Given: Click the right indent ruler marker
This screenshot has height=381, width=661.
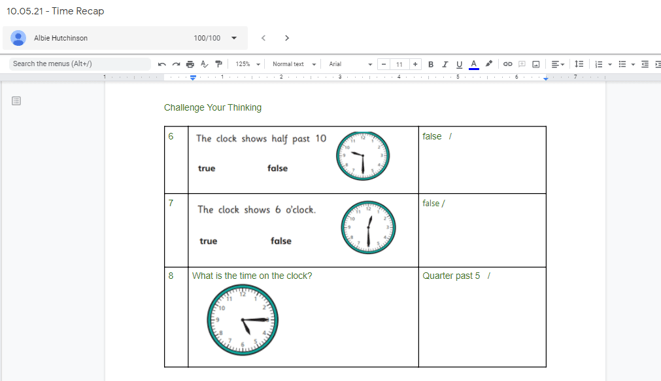Looking at the screenshot, I should tap(545, 78).
